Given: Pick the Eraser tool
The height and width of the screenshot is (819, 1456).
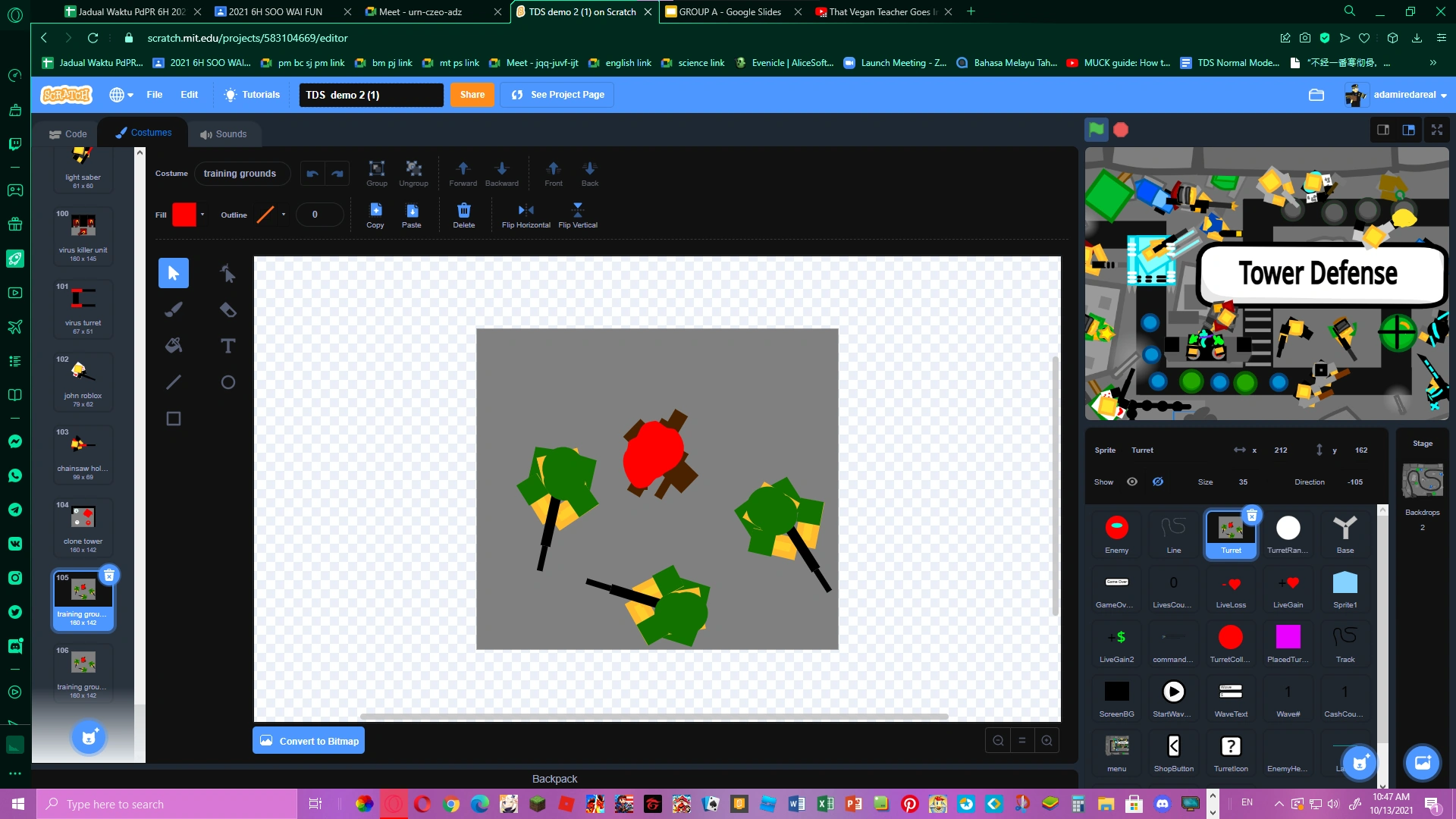Looking at the screenshot, I should (x=228, y=309).
